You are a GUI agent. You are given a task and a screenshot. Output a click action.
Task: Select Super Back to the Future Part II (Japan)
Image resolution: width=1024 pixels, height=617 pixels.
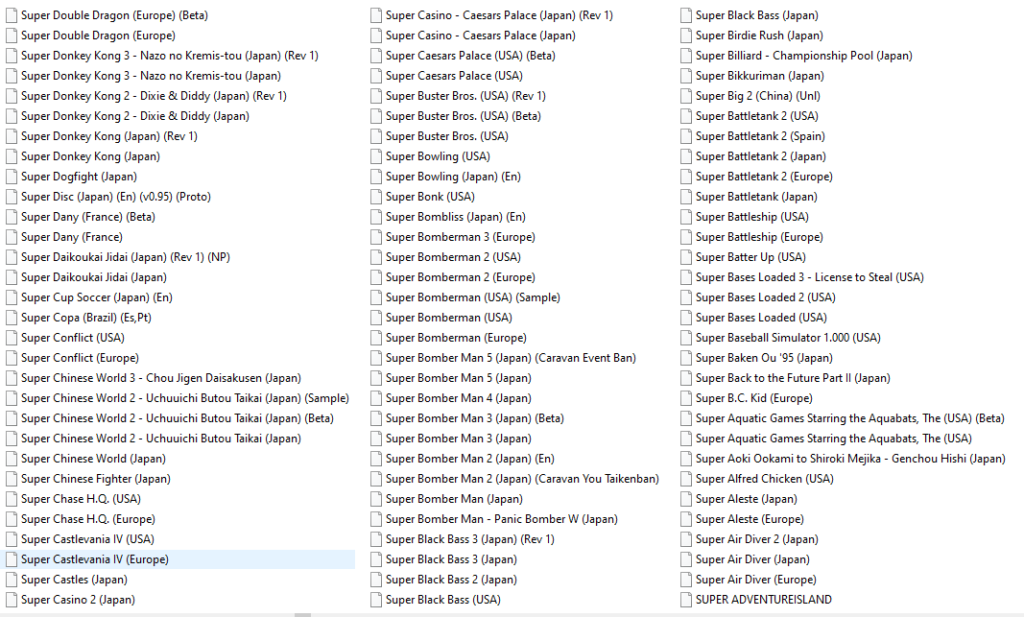(792, 378)
